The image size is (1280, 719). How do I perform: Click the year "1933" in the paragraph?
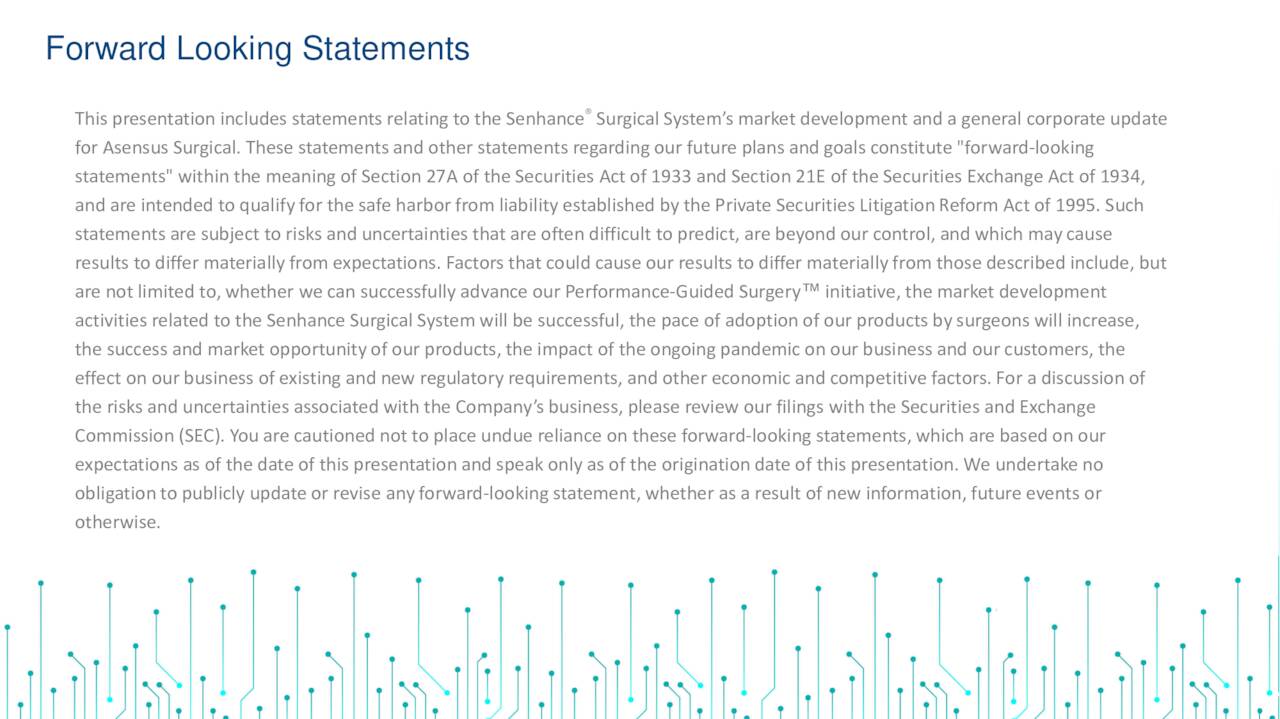(x=671, y=178)
